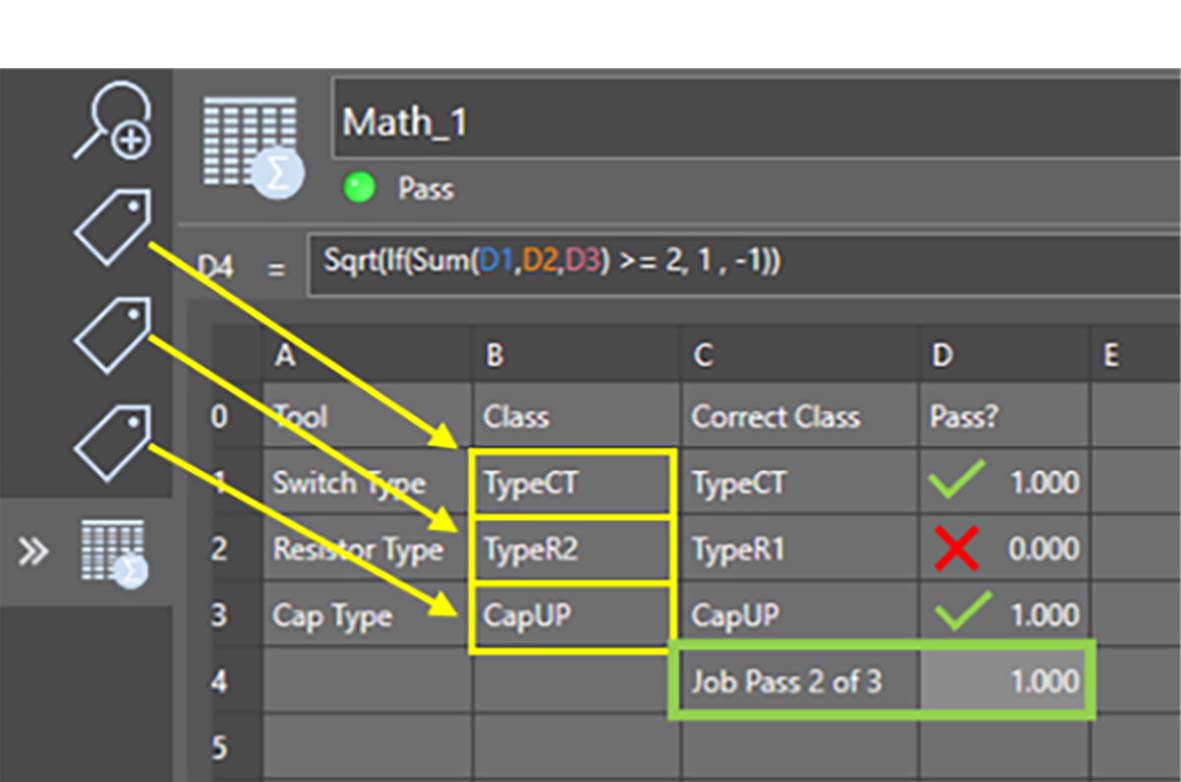Image resolution: width=1181 pixels, height=782 pixels.
Task: Select column C header
Action: [800, 355]
